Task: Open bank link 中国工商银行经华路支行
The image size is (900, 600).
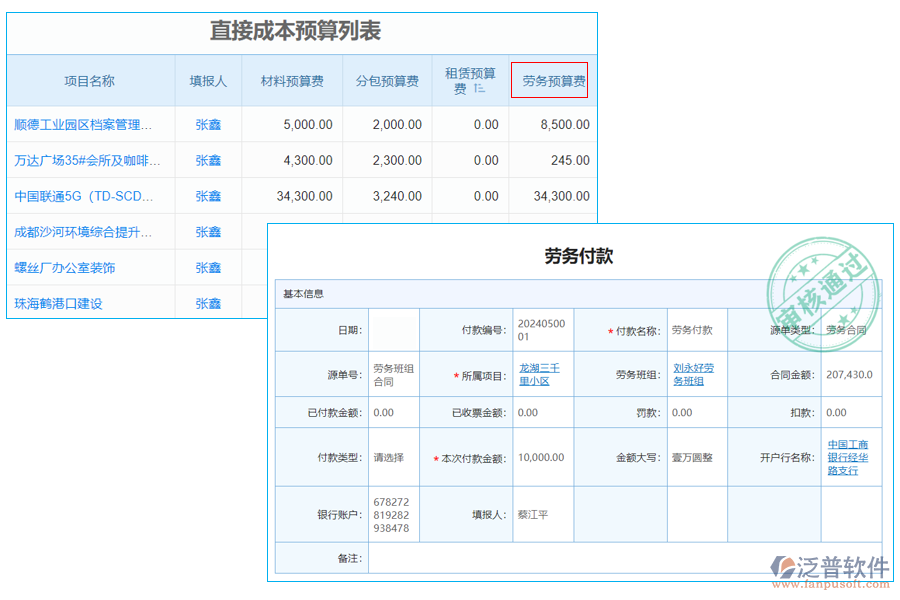Action: coord(849,458)
